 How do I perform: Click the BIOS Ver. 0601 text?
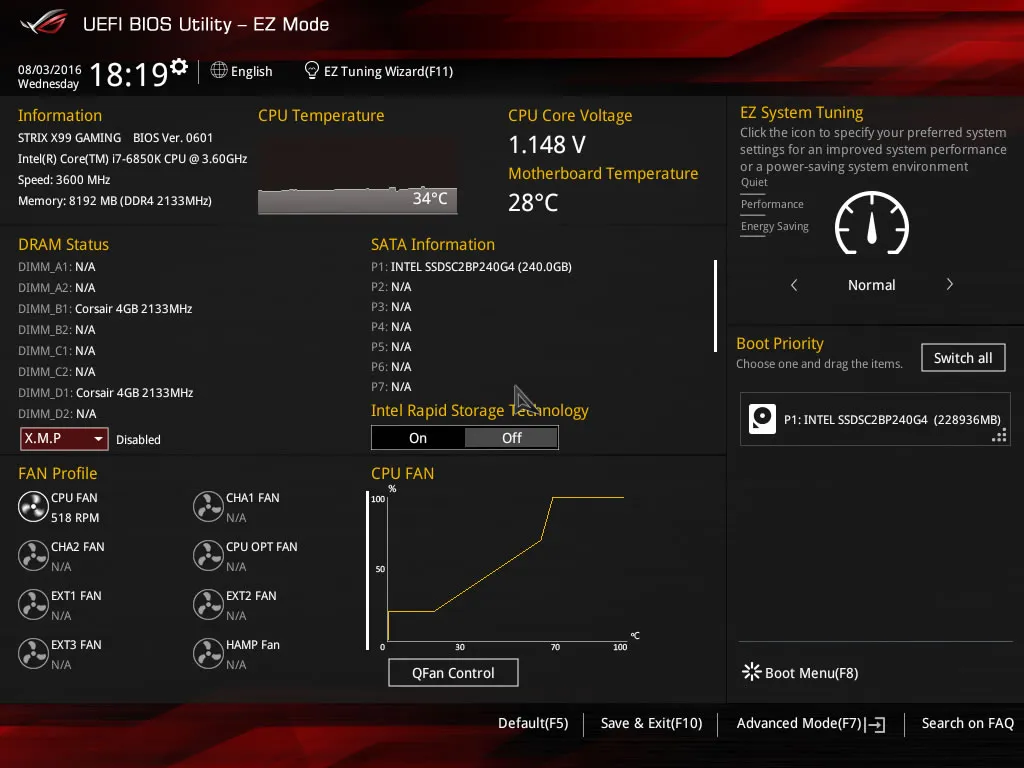point(173,138)
